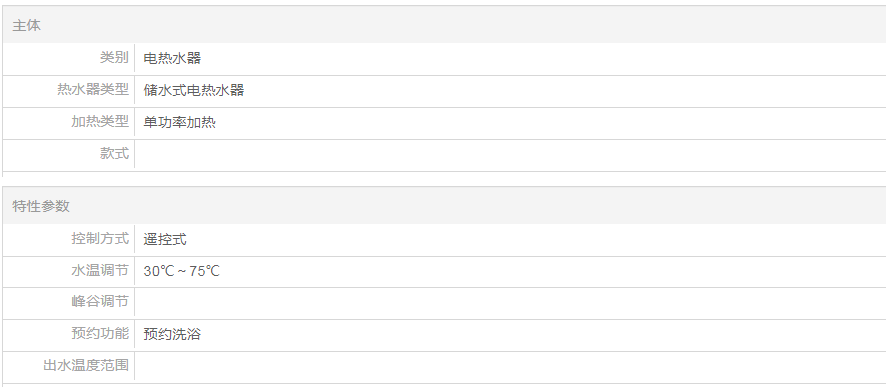This screenshot has width=890, height=387.
Task: Click the 特性参数 section header
Action: 41,206
